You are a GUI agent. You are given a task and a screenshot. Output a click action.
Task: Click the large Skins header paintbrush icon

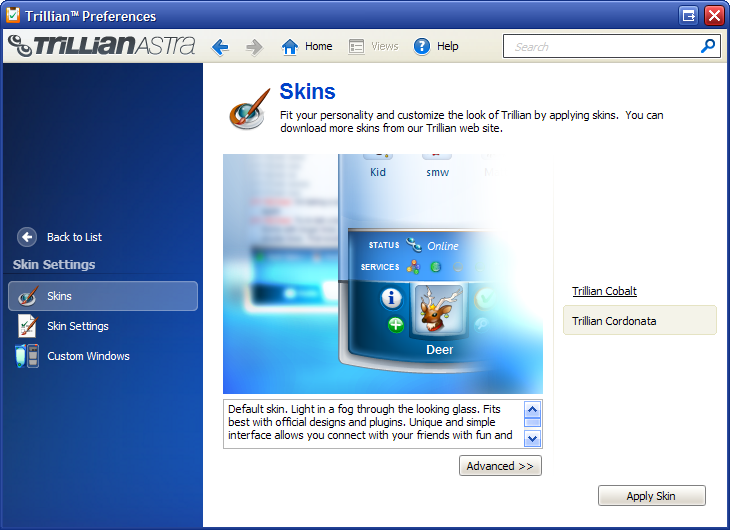pyautogui.click(x=250, y=109)
